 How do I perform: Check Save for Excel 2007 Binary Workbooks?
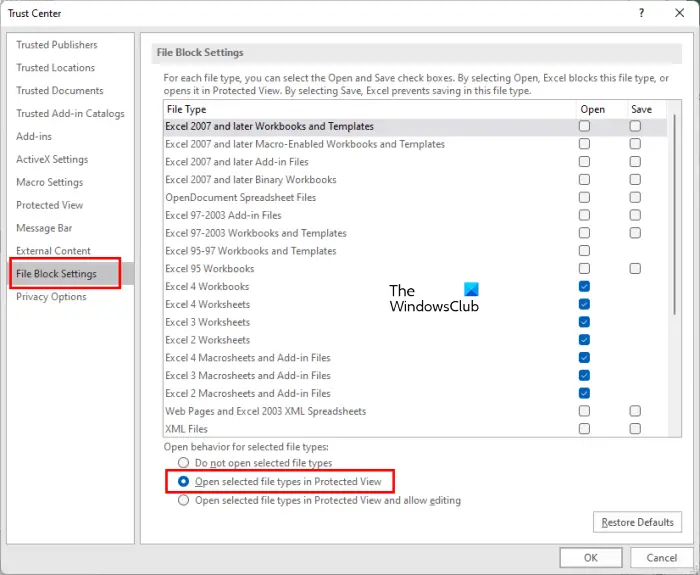(635, 179)
